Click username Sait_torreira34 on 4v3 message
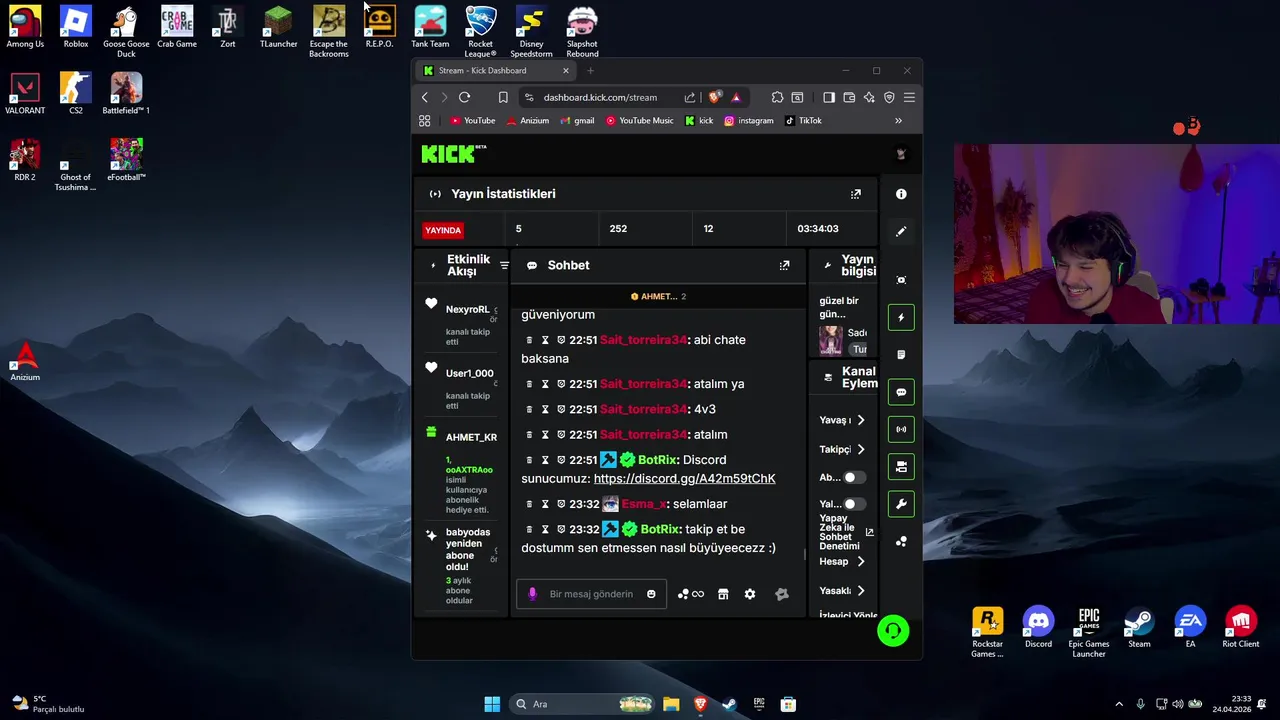 click(x=643, y=409)
